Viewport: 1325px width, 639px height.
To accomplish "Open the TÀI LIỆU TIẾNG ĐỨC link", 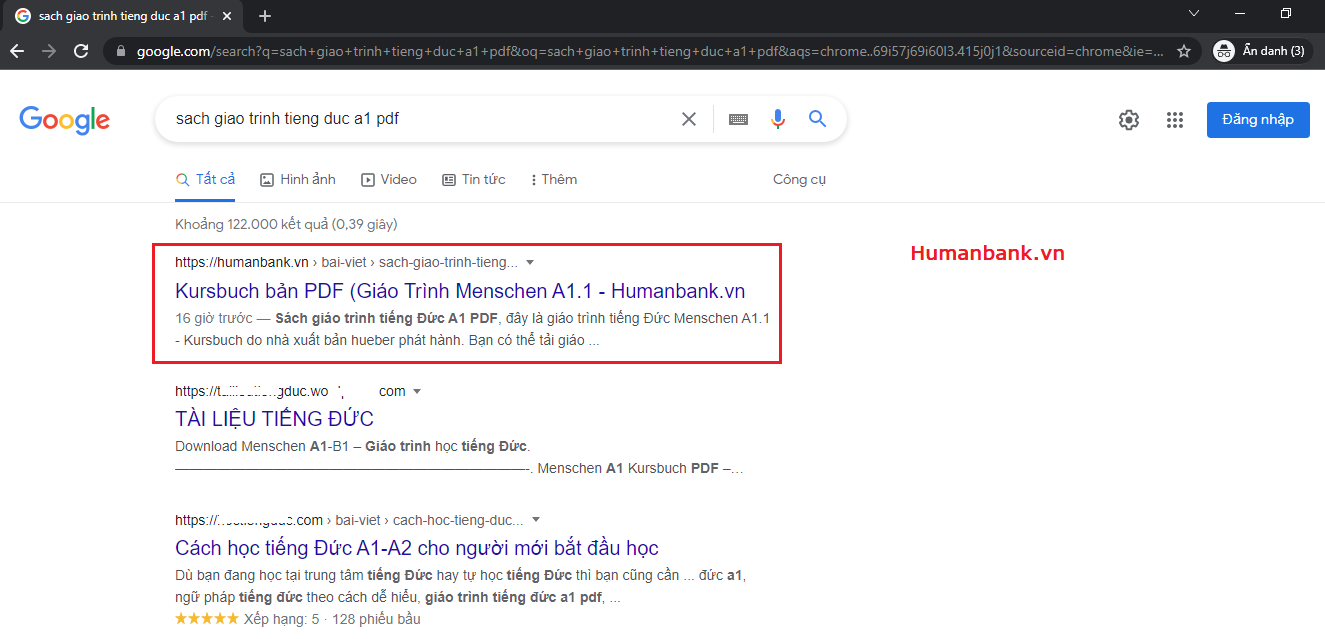I will 274,419.
